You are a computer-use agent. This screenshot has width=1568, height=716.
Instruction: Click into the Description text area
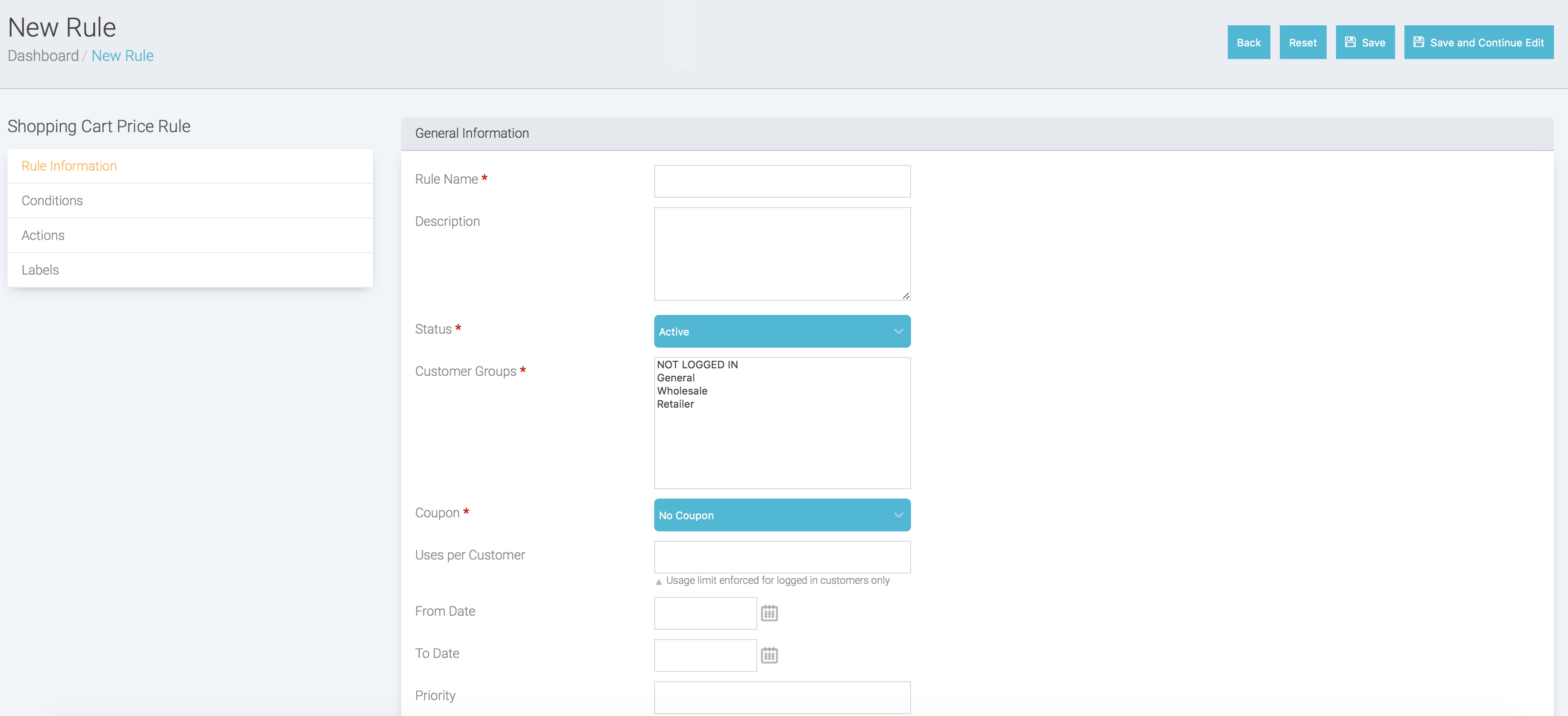point(782,254)
